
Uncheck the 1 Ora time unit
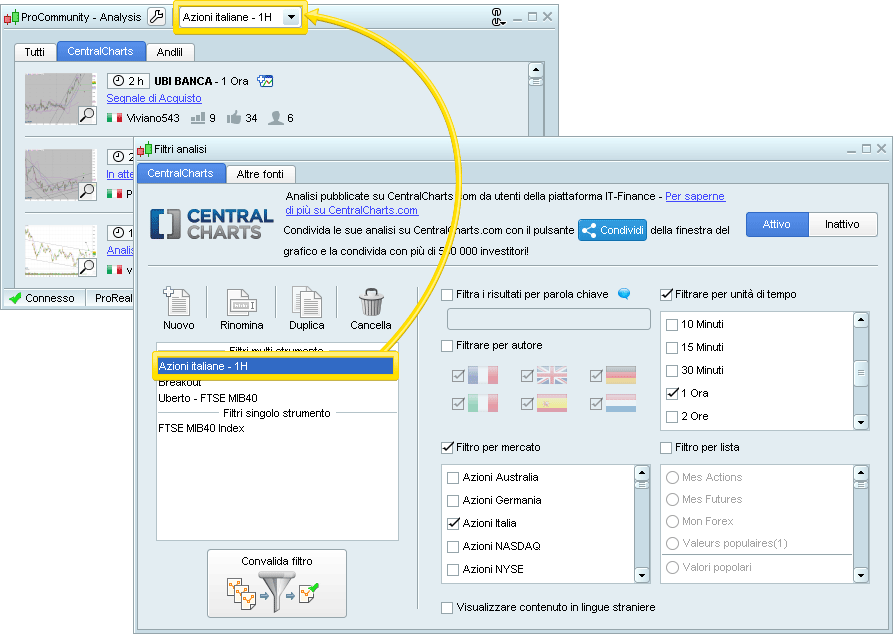click(672, 394)
